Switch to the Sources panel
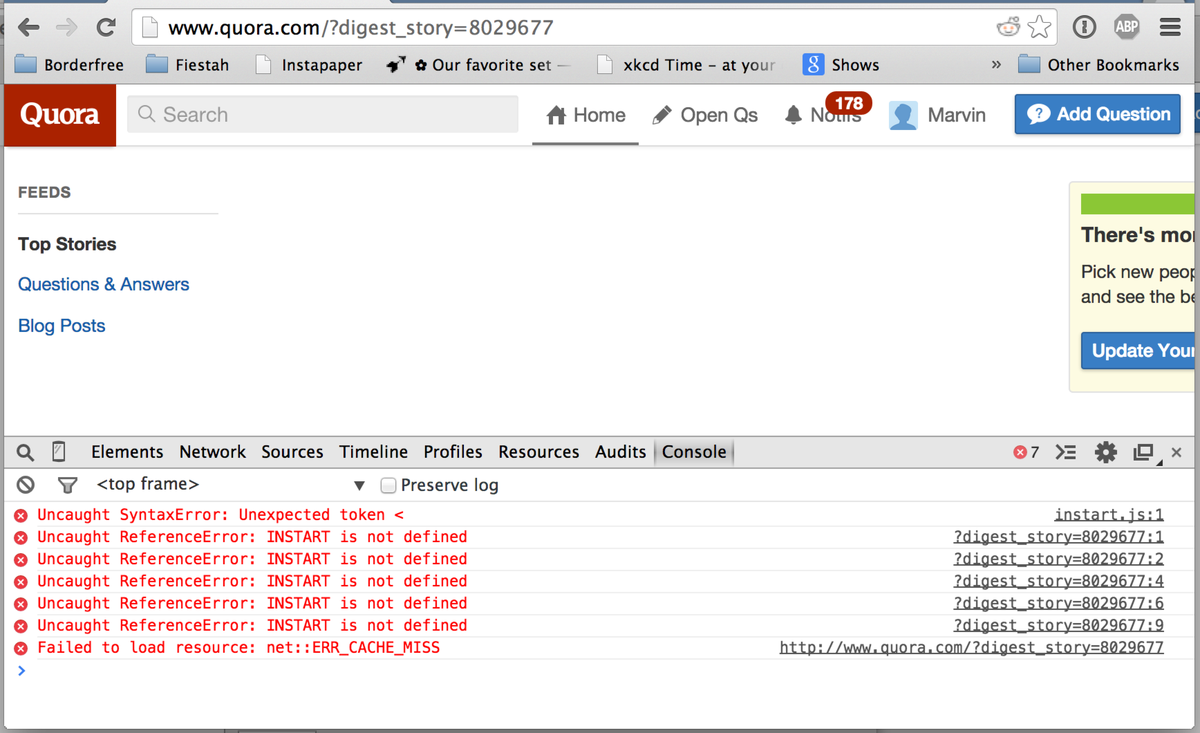This screenshot has height=733, width=1200. [x=292, y=452]
